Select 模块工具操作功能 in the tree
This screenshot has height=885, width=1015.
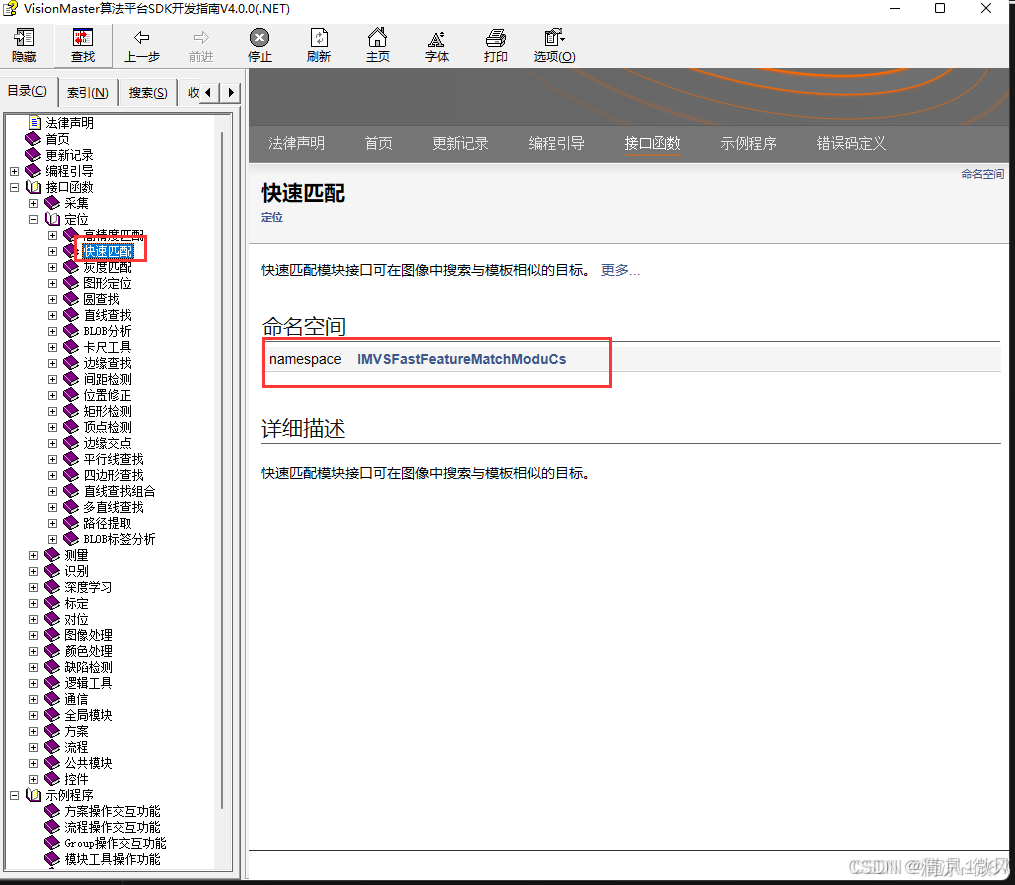pyautogui.click(x=112, y=858)
